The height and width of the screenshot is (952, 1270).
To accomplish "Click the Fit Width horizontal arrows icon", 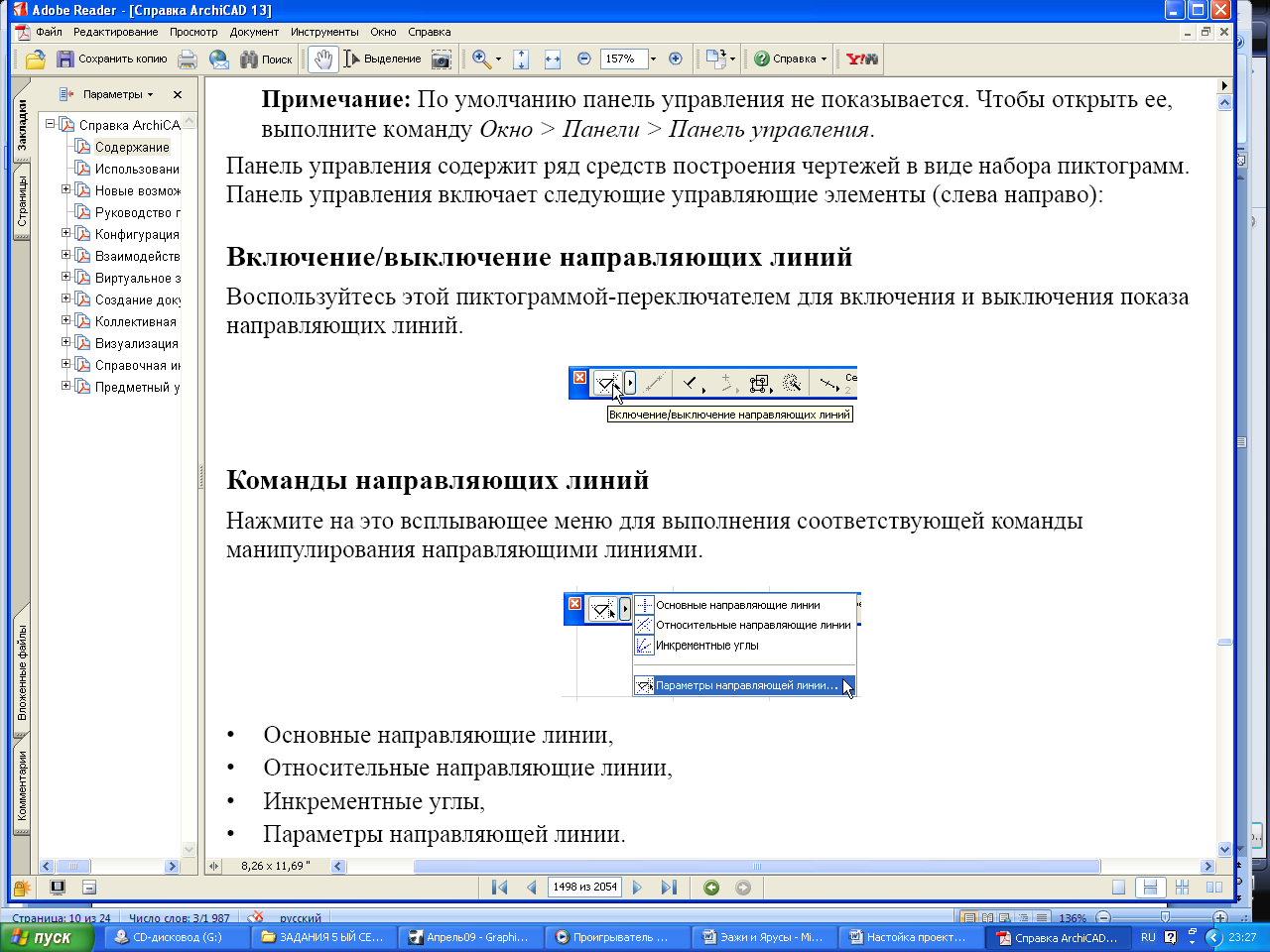I will click(553, 59).
